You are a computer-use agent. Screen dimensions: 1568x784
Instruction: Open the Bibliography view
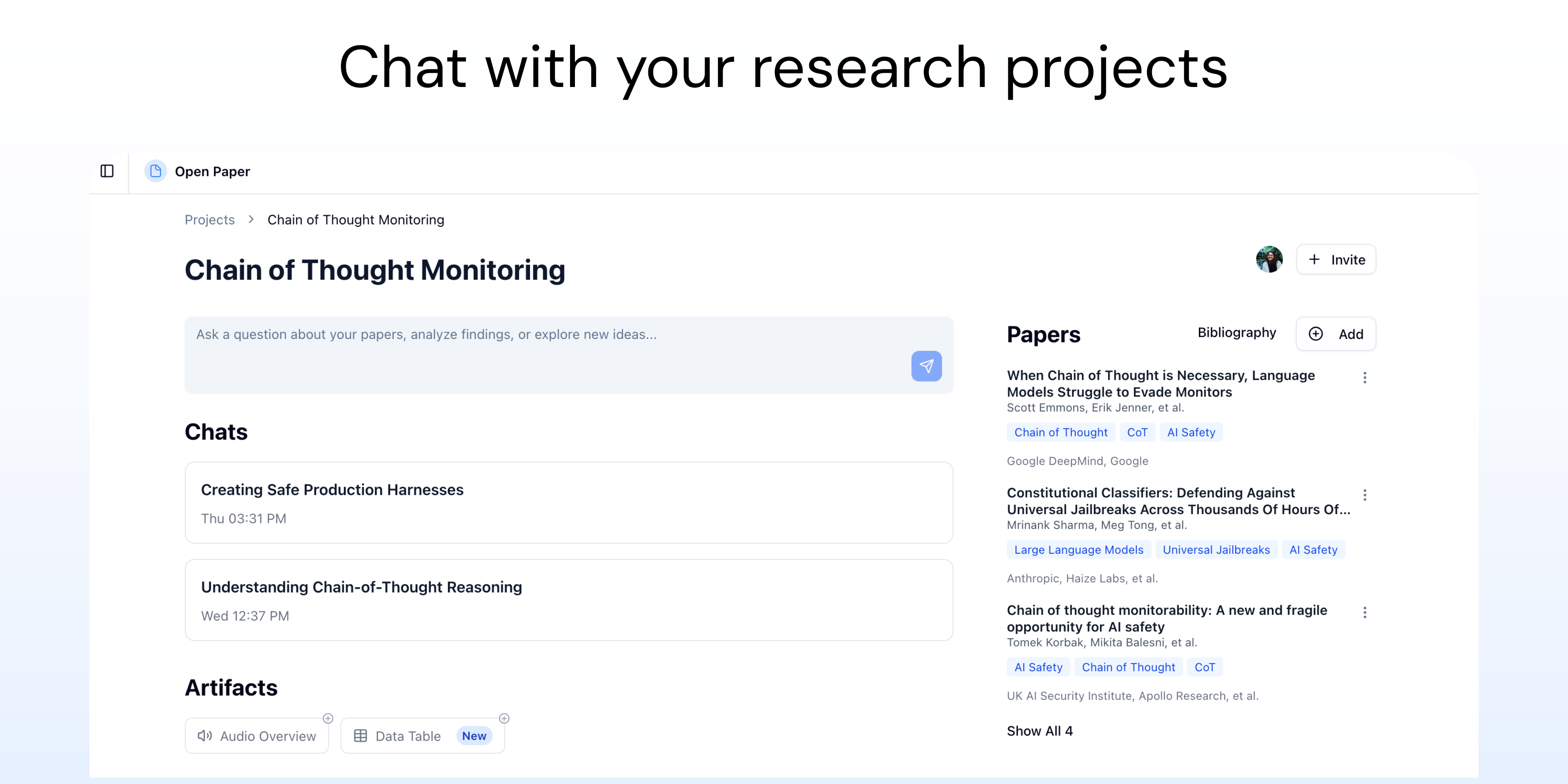[1236, 332]
